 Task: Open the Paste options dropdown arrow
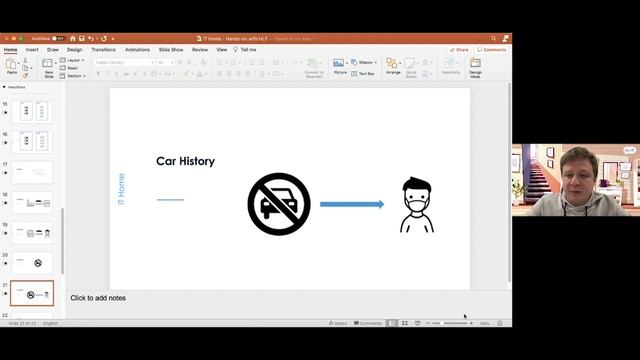[18, 63]
